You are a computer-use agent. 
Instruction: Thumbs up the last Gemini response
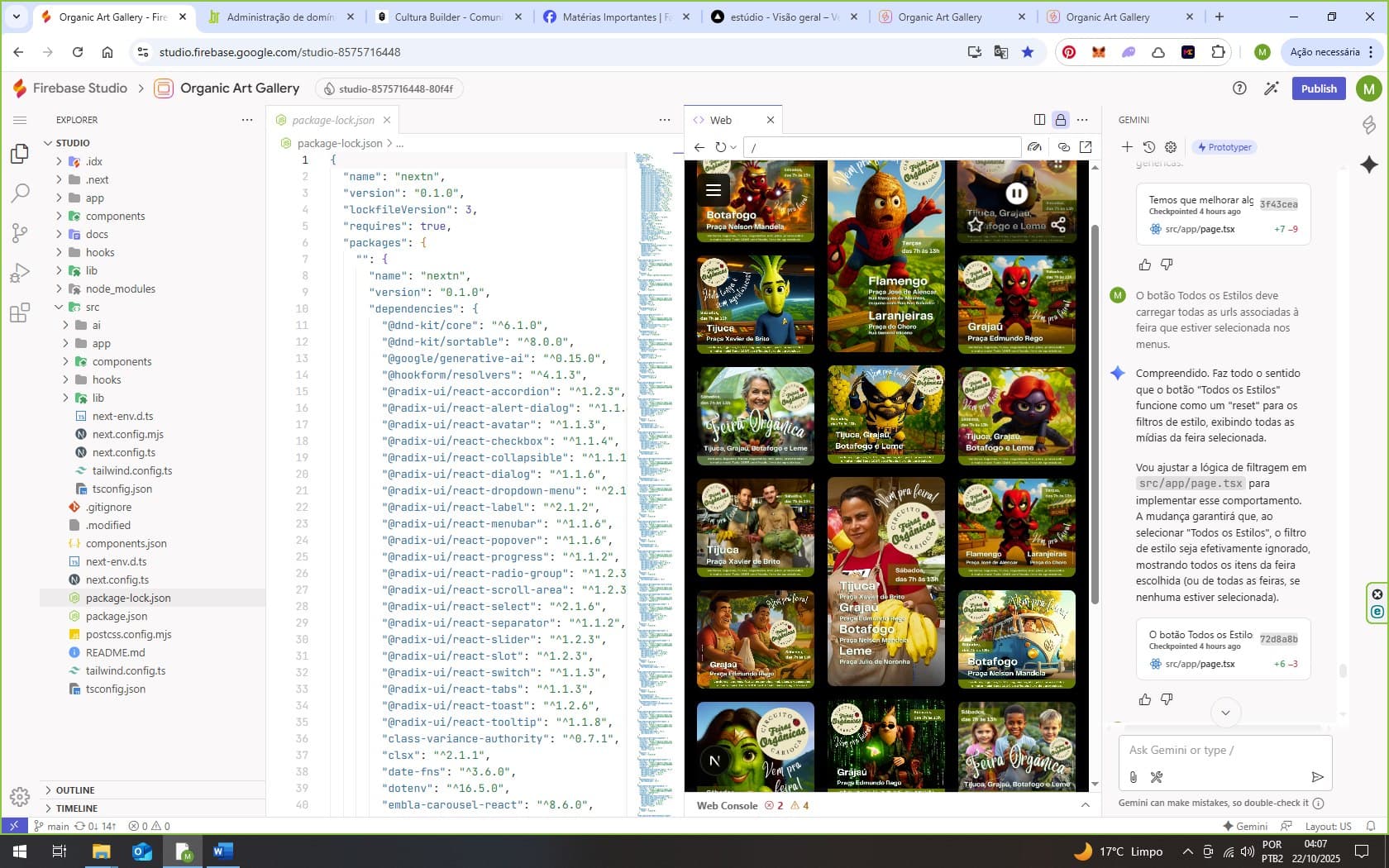click(1144, 699)
